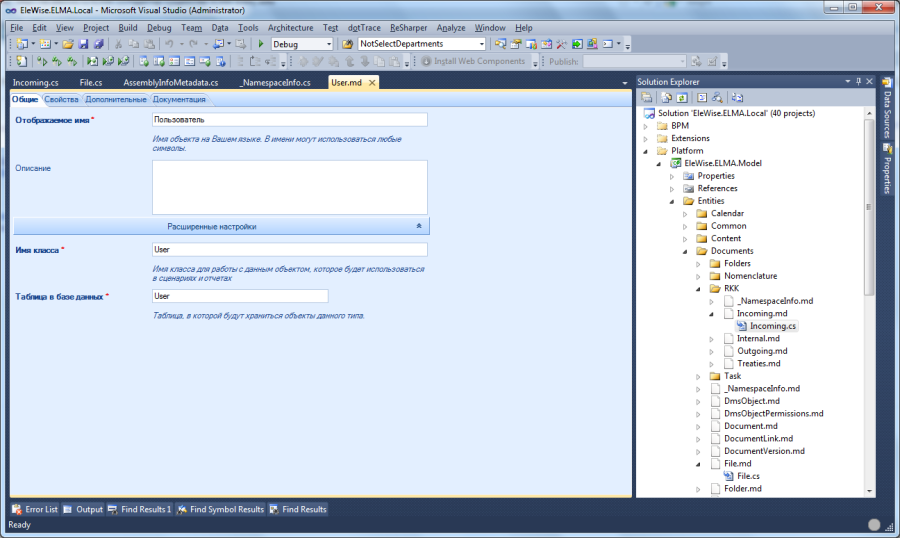Switch to the AssemblyInfoMetadata.cs tab
The height and width of the screenshot is (538, 900).
(170, 83)
